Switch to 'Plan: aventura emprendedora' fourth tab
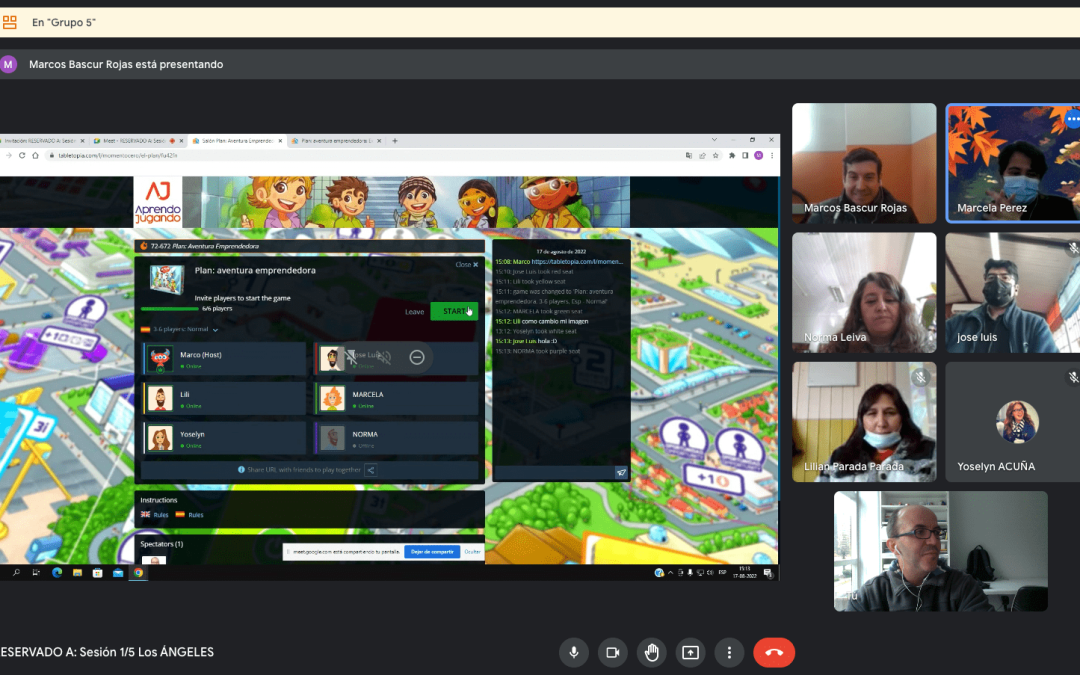 pos(335,141)
